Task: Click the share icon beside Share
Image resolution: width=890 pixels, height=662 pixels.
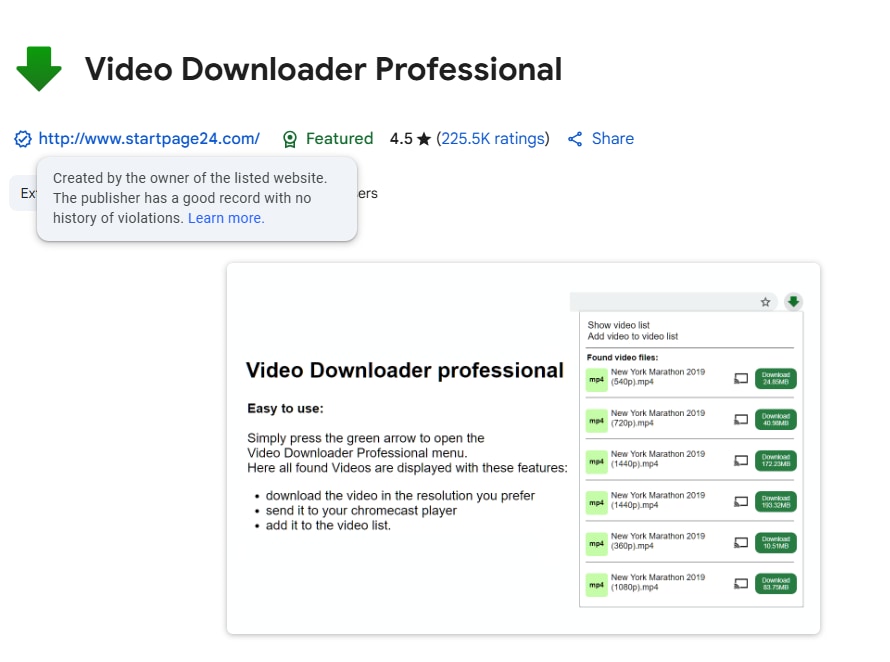Action: [x=575, y=139]
